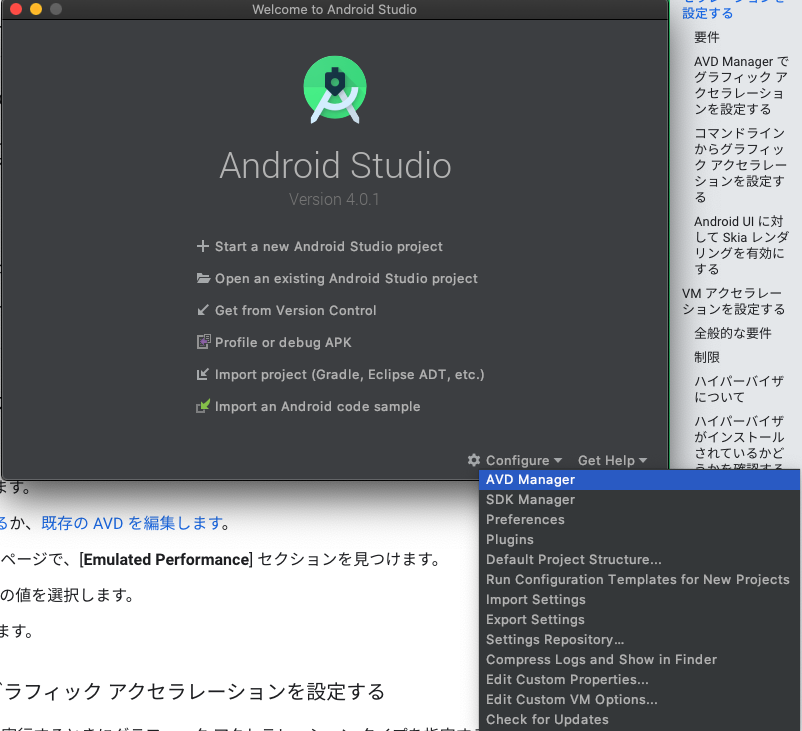Click 制限 in the sidebar

coord(706,357)
